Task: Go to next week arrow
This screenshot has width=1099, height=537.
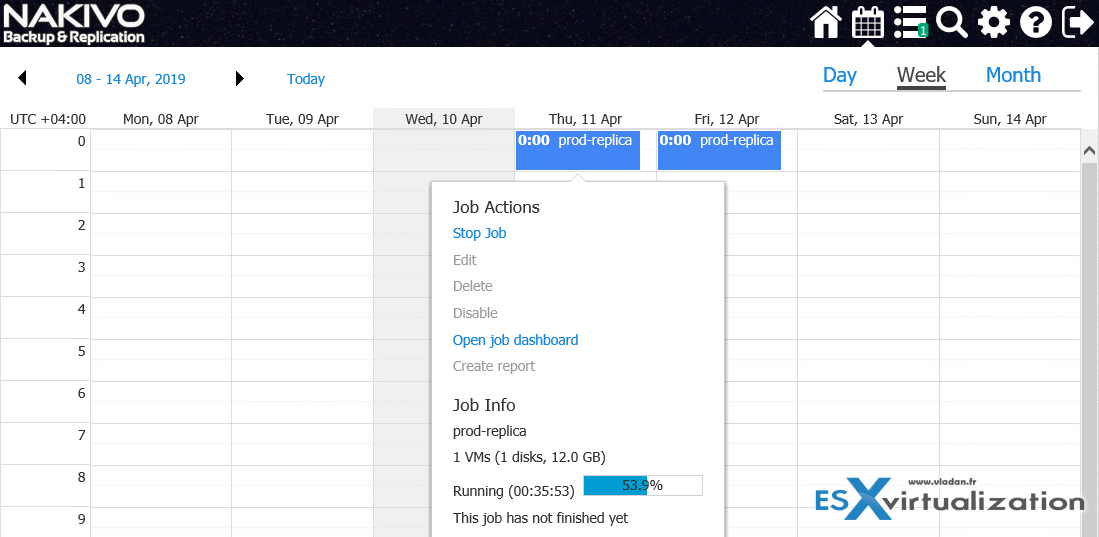Action: [x=239, y=79]
